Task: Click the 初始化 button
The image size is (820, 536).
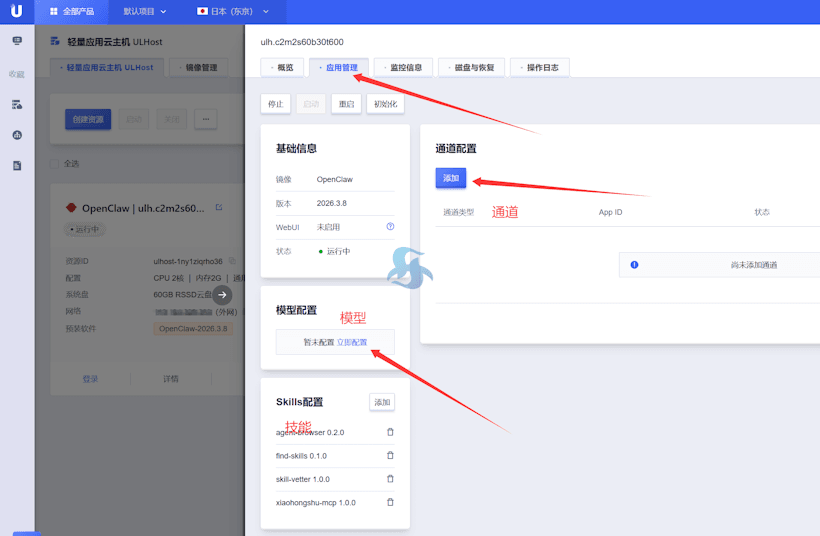Action: click(x=385, y=104)
